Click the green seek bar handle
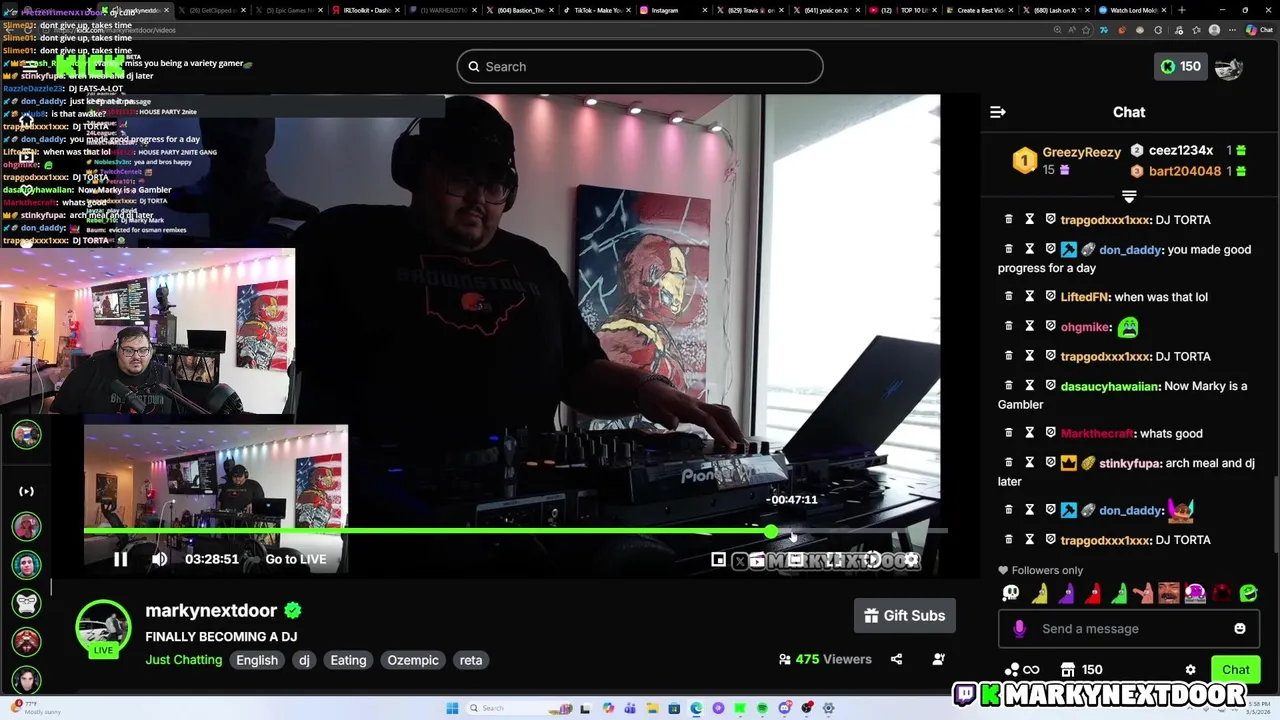Image resolution: width=1280 pixels, height=720 pixels. pyautogui.click(x=771, y=531)
